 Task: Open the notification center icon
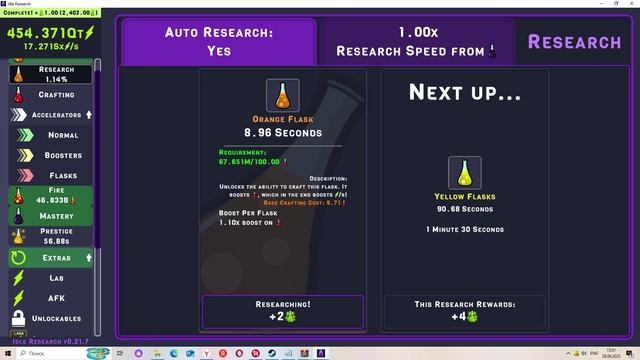click(630, 353)
